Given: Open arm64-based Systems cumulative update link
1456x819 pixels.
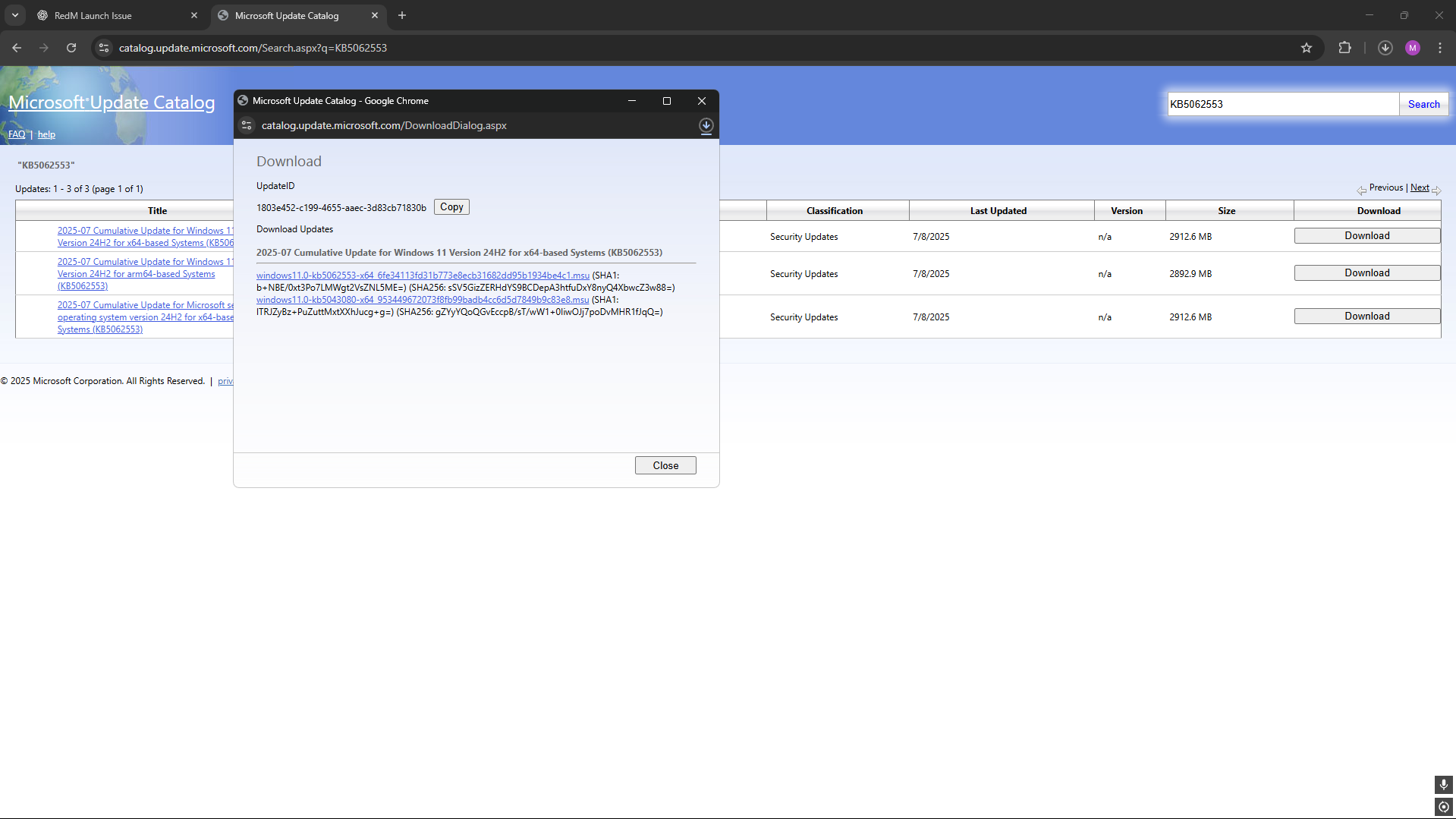Looking at the screenshot, I should coord(146,274).
